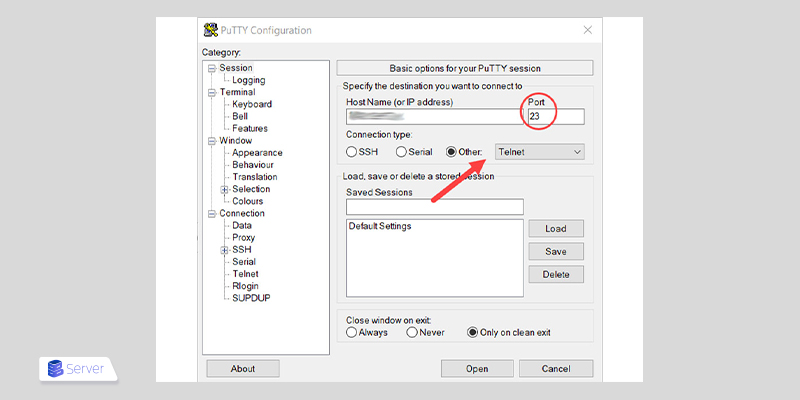This screenshot has width=800, height=400.
Task: Expand the SSH tree node
Action: 224,250
